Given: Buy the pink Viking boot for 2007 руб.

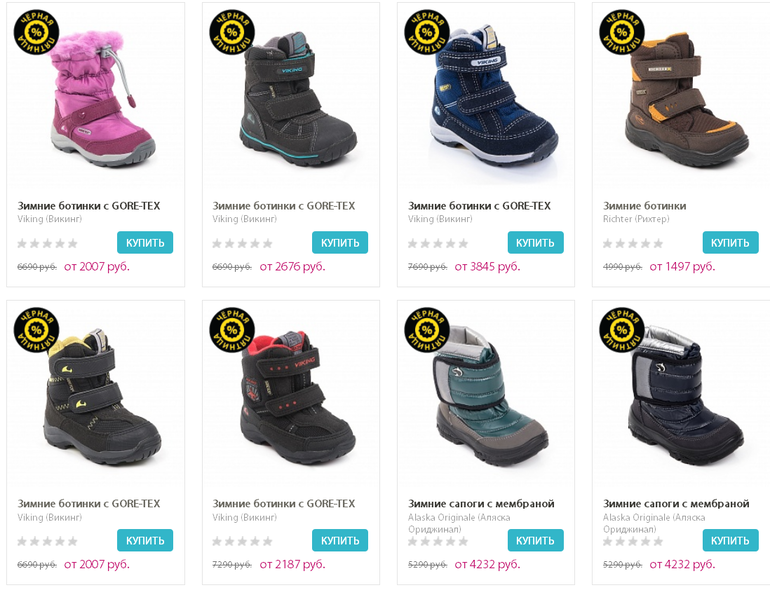Looking at the screenshot, I should (145, 243).
